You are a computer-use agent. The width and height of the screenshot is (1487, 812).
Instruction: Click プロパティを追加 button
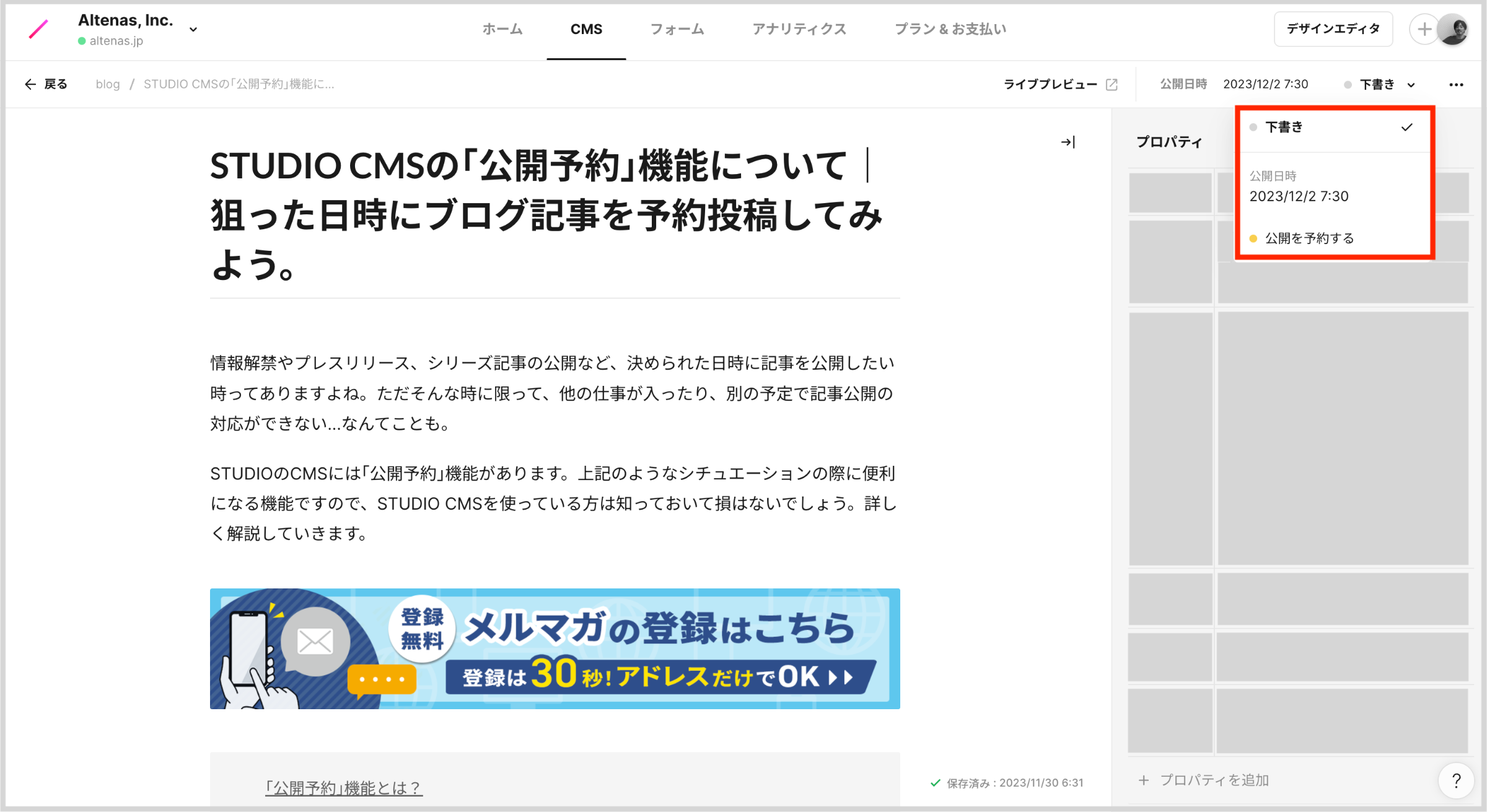[1204, 780]
